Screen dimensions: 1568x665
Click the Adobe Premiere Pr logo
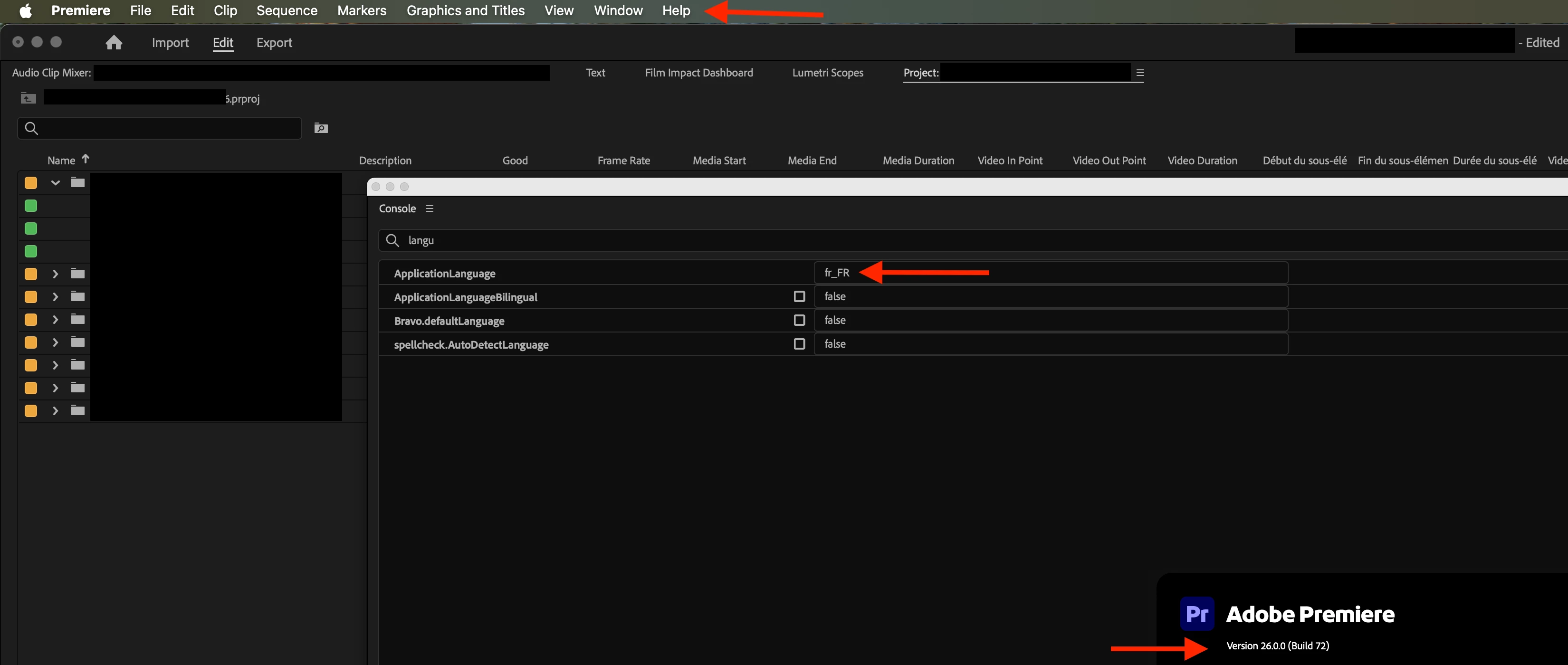[x=1197, y=613]
